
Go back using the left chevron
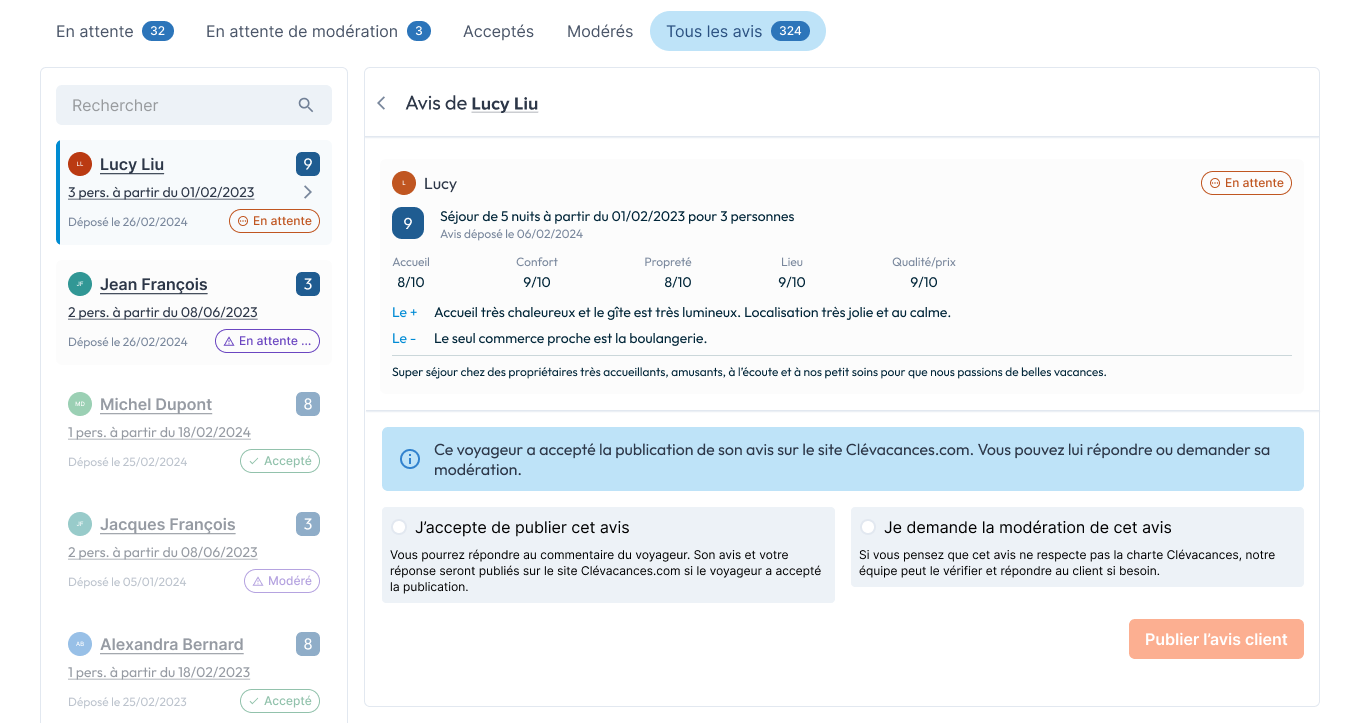tap(381, 103)
